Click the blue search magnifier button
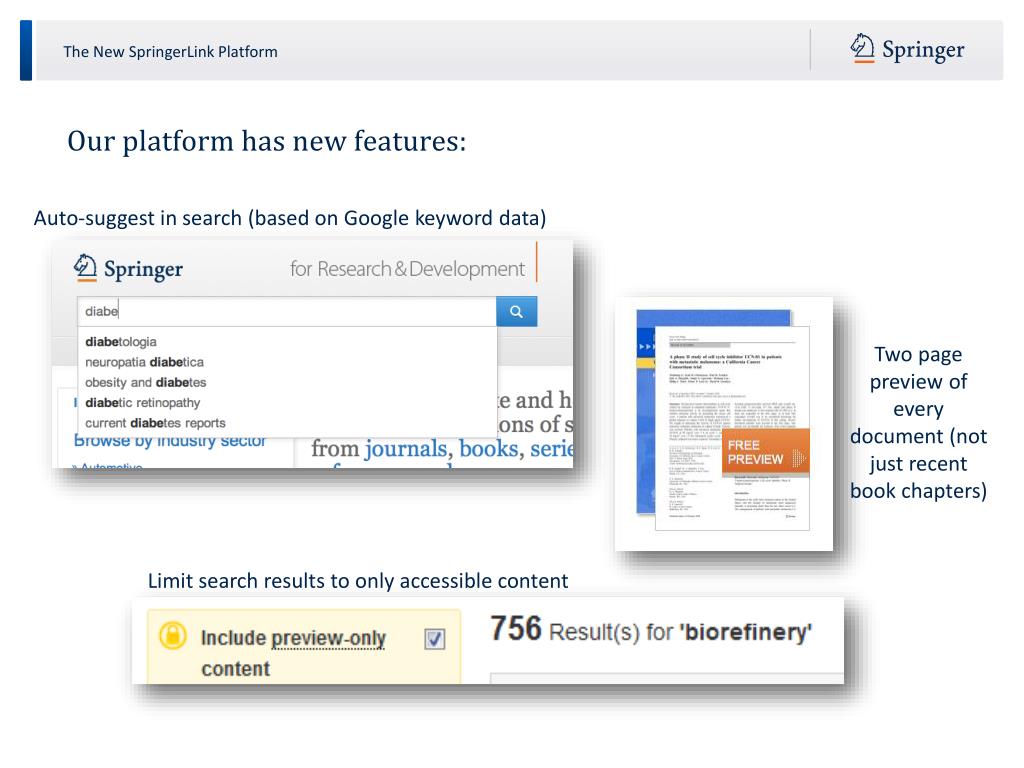Viewport: 1024px width, 768px height. (516, 312)
